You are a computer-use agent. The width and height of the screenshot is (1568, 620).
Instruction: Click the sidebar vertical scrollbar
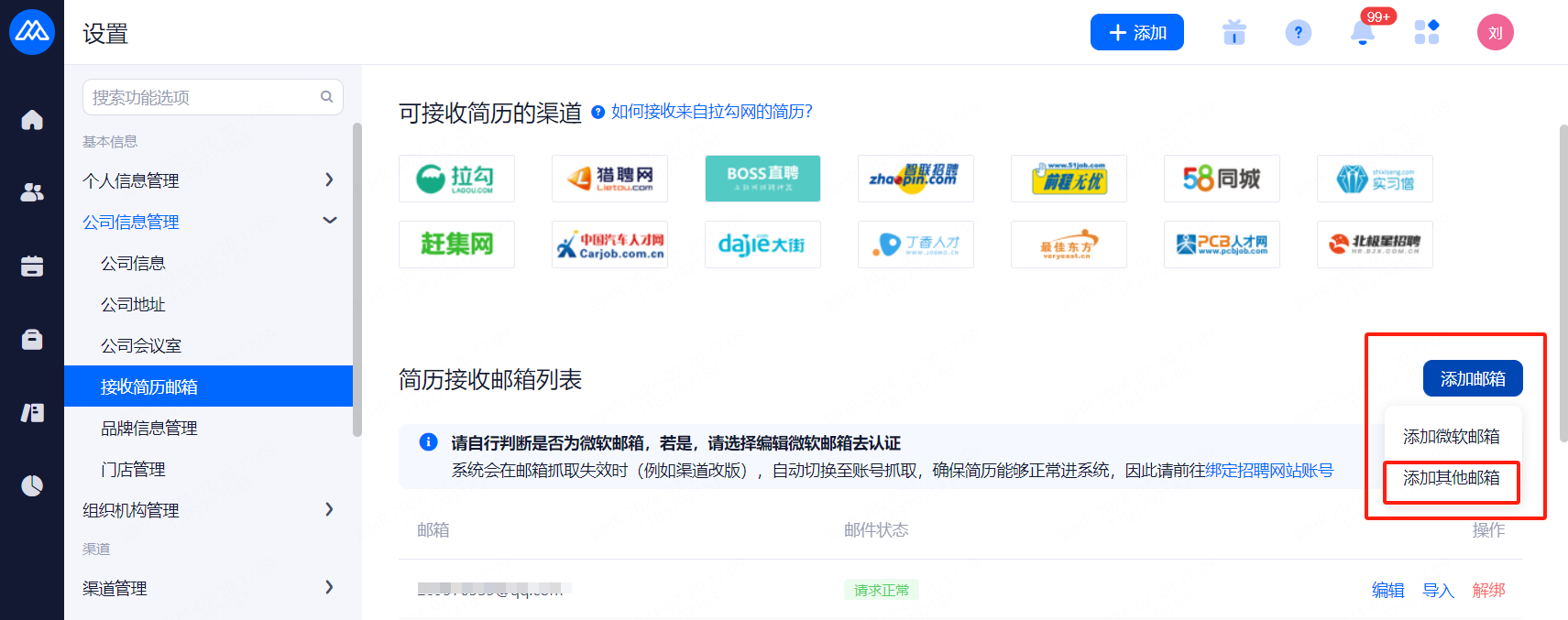357,279
